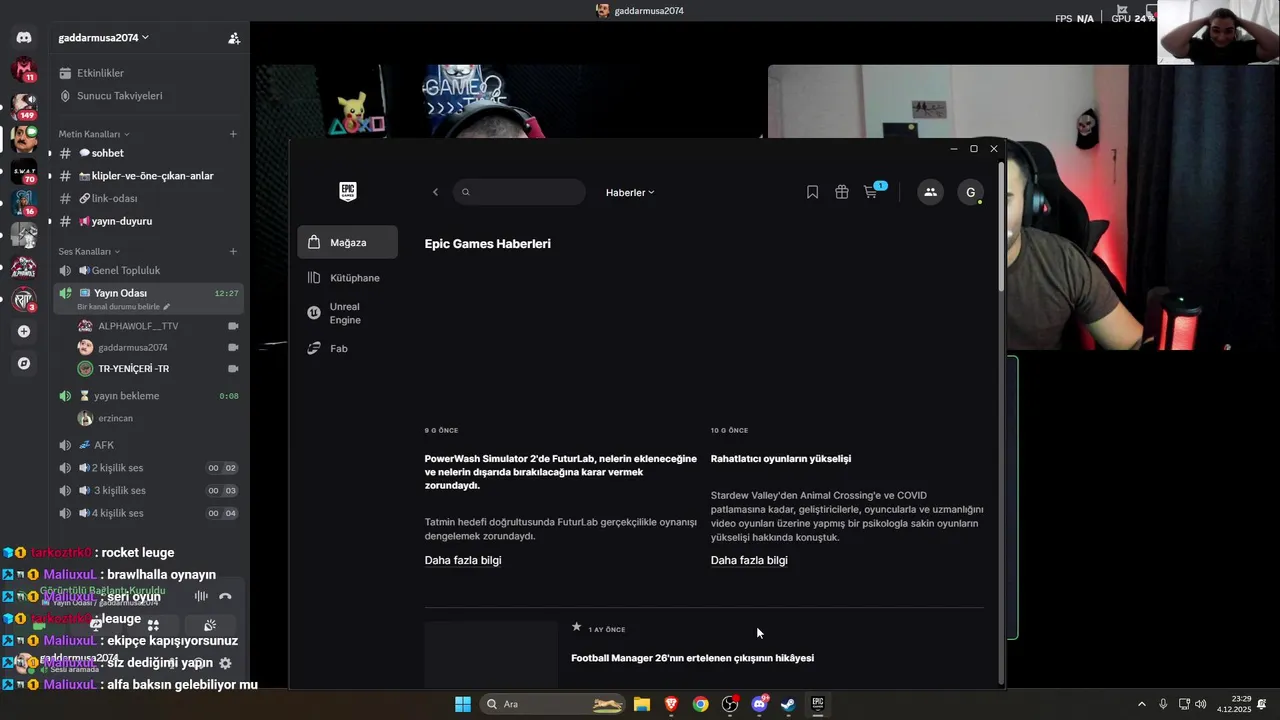Join 4 kişilik ses channel
This screenshot has width=1280, height=720.
click(x=150, y=513)
